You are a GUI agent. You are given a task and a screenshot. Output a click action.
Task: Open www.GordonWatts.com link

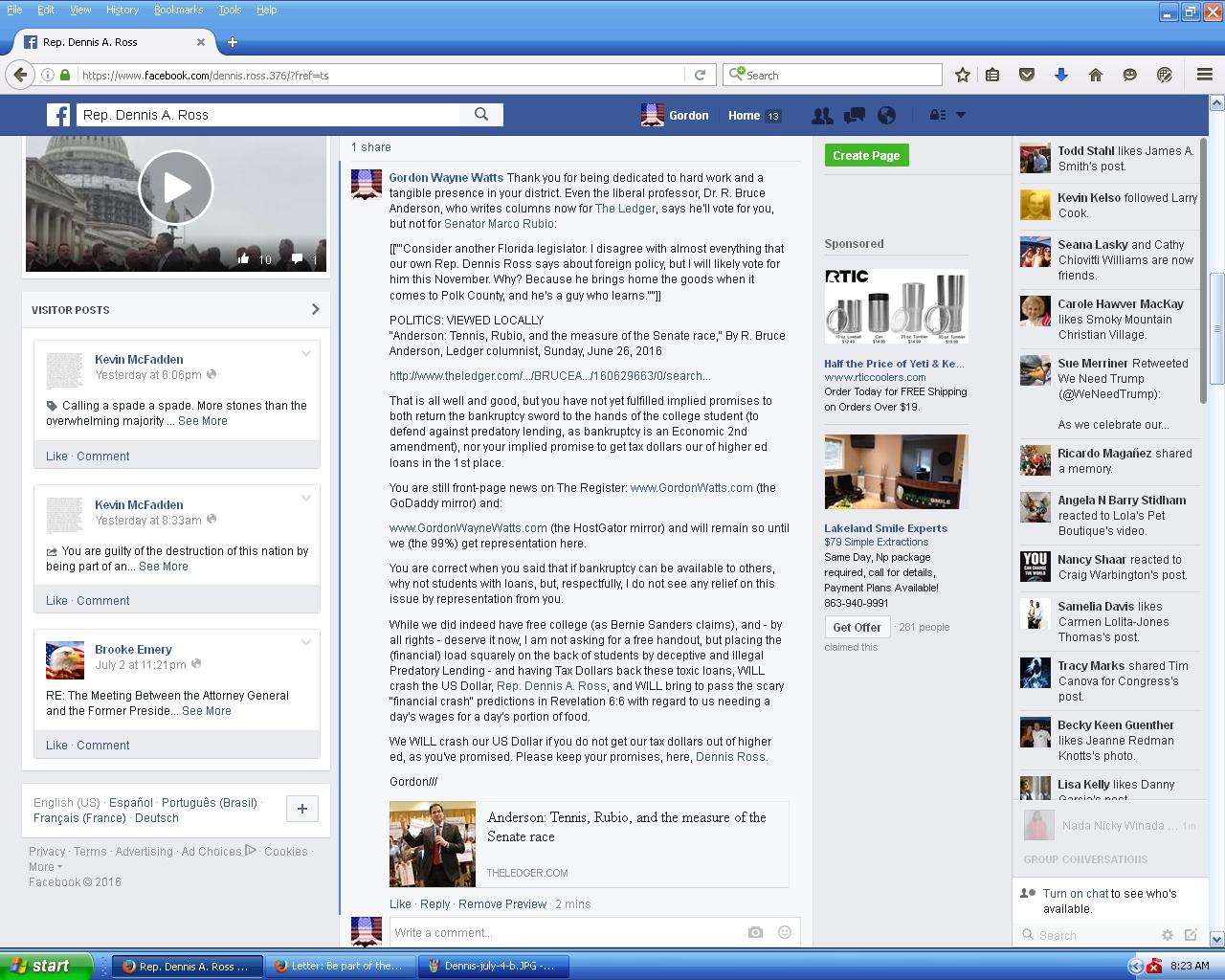coord(691,488)
